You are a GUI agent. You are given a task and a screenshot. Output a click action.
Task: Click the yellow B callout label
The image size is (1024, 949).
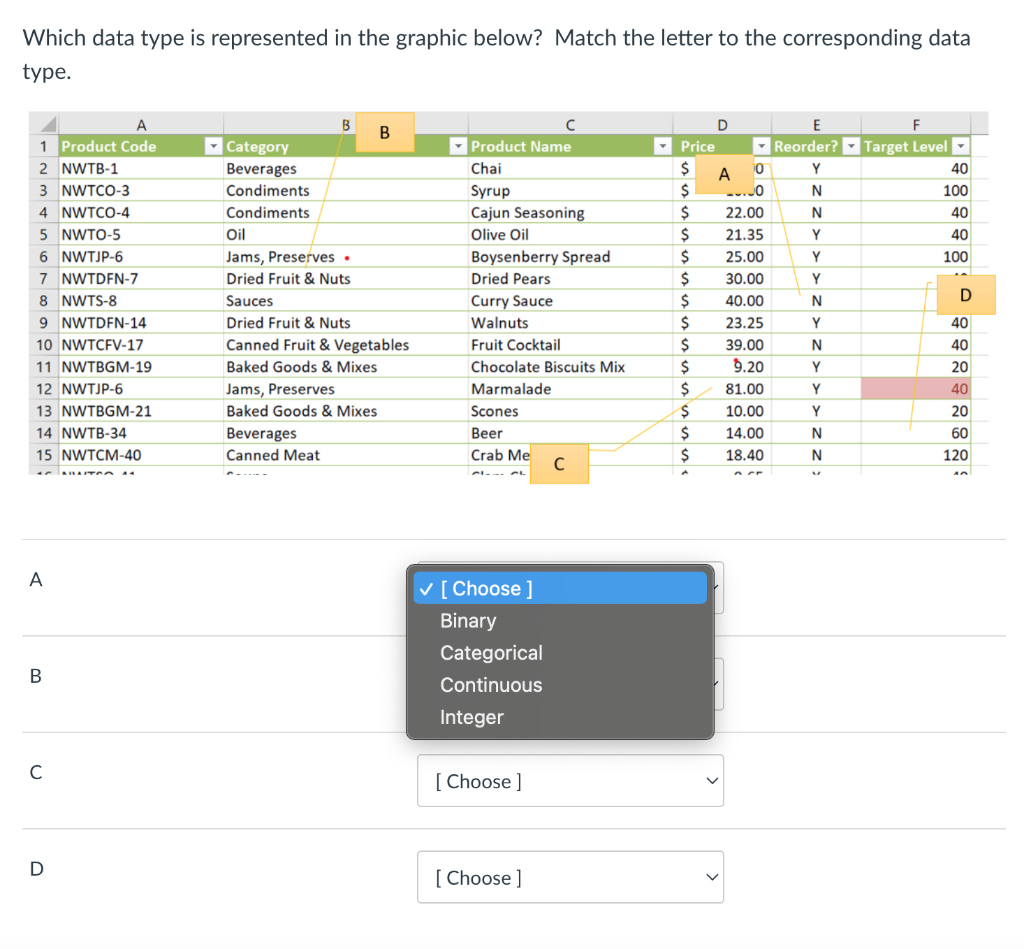click(384, 131)
